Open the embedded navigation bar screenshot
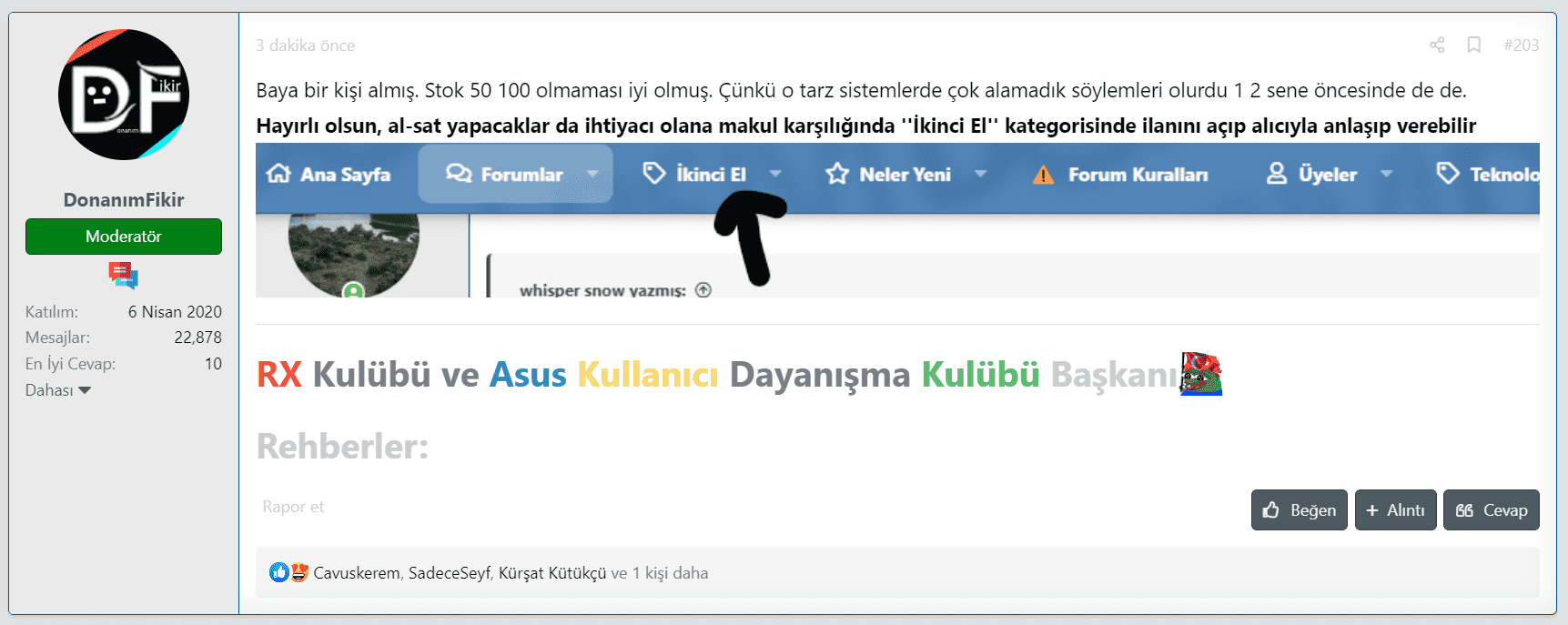The width and height of the screenshot is (1568, 625). pyautogui.click(x=896, y=220)
